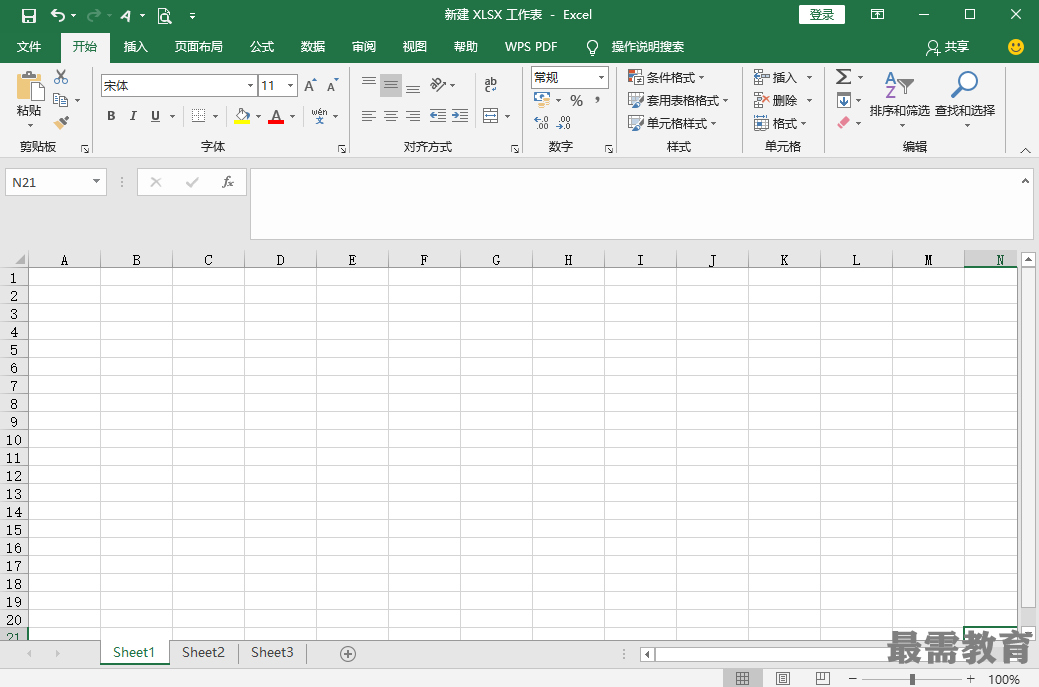
Task: Apply cell borders icon
Action: 198,116
